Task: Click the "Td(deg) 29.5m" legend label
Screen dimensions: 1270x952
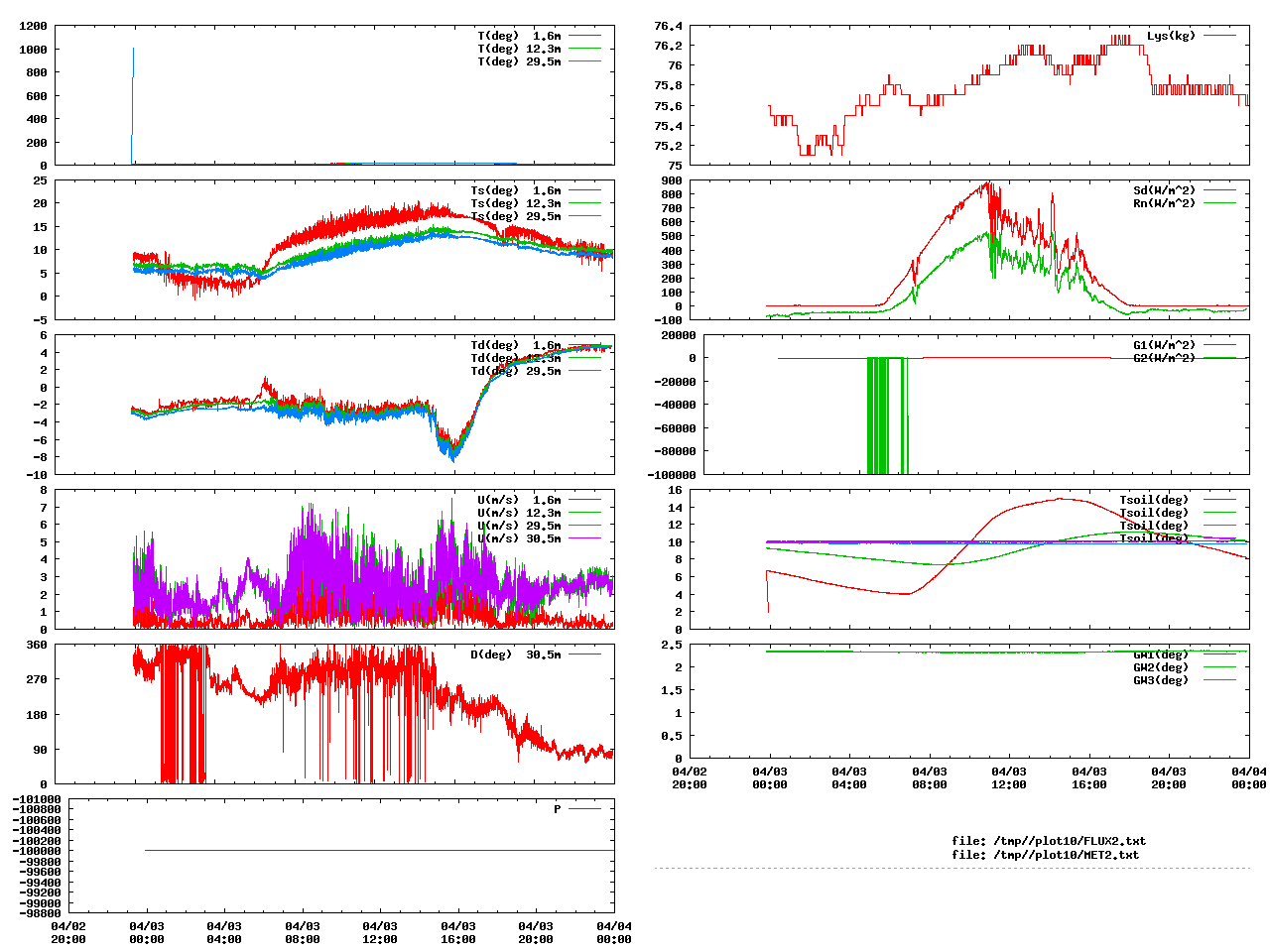Action: point(516,371)
